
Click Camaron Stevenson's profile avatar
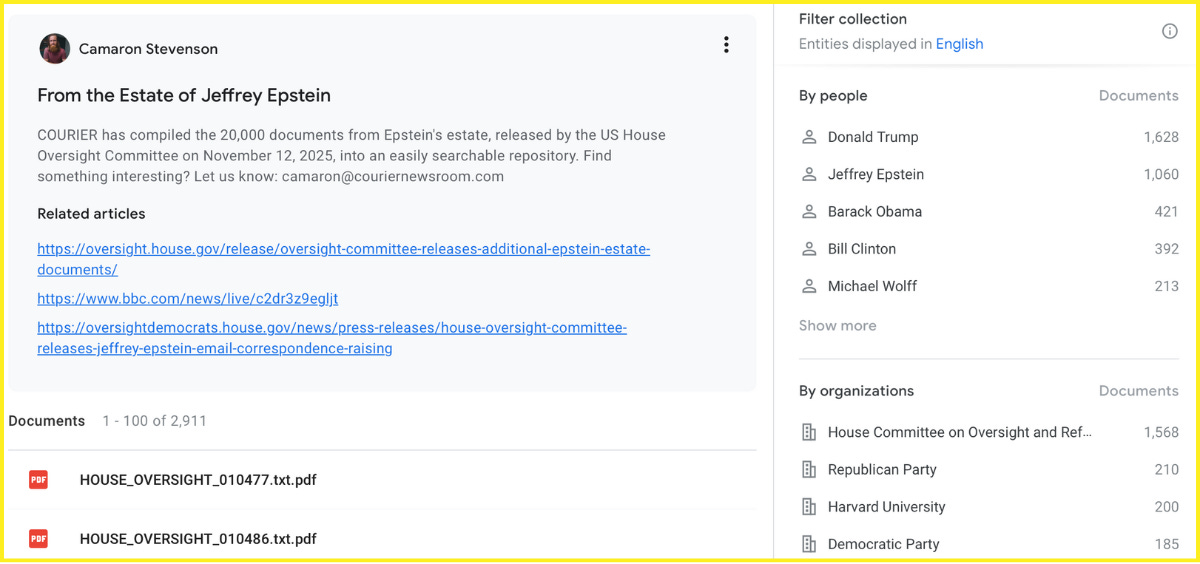[x=55, y=48]
